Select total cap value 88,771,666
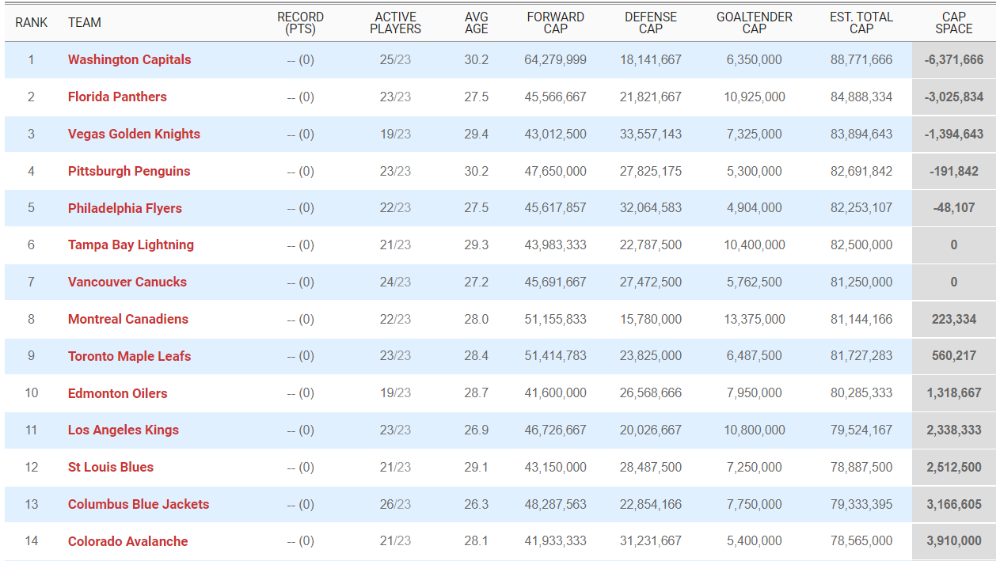Image resolution: width=1000 pixels, height=561 pixels. pos(861,60)
